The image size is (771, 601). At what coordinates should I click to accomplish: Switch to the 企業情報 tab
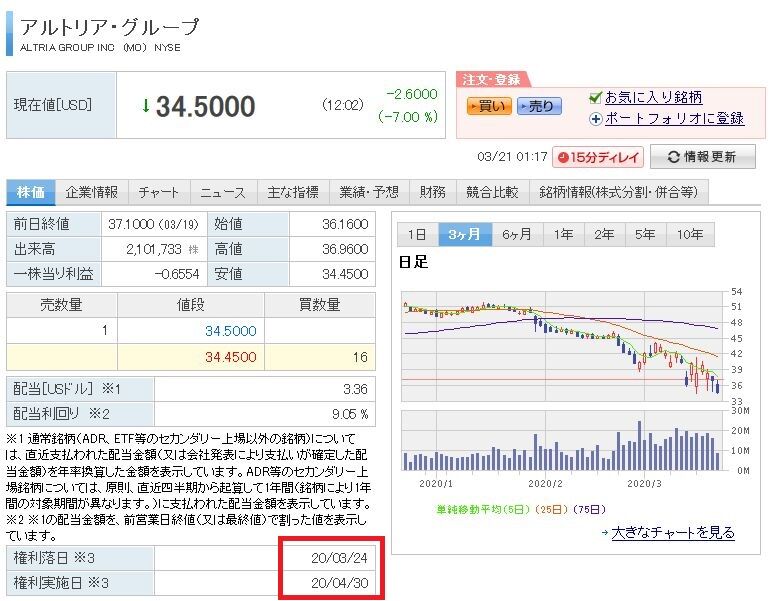[91, 192]
